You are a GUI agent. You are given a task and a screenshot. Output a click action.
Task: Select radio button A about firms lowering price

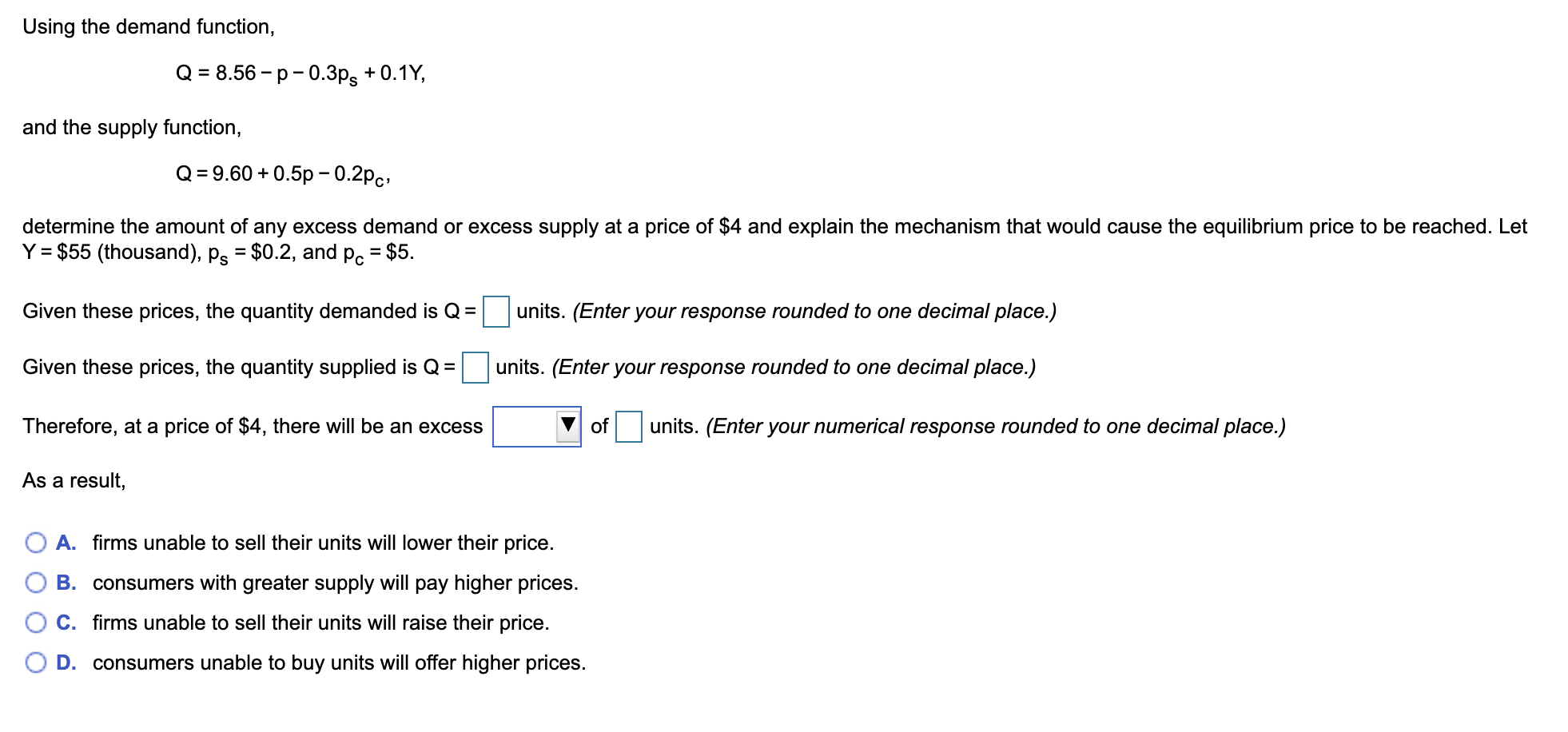tap(35, 543)
